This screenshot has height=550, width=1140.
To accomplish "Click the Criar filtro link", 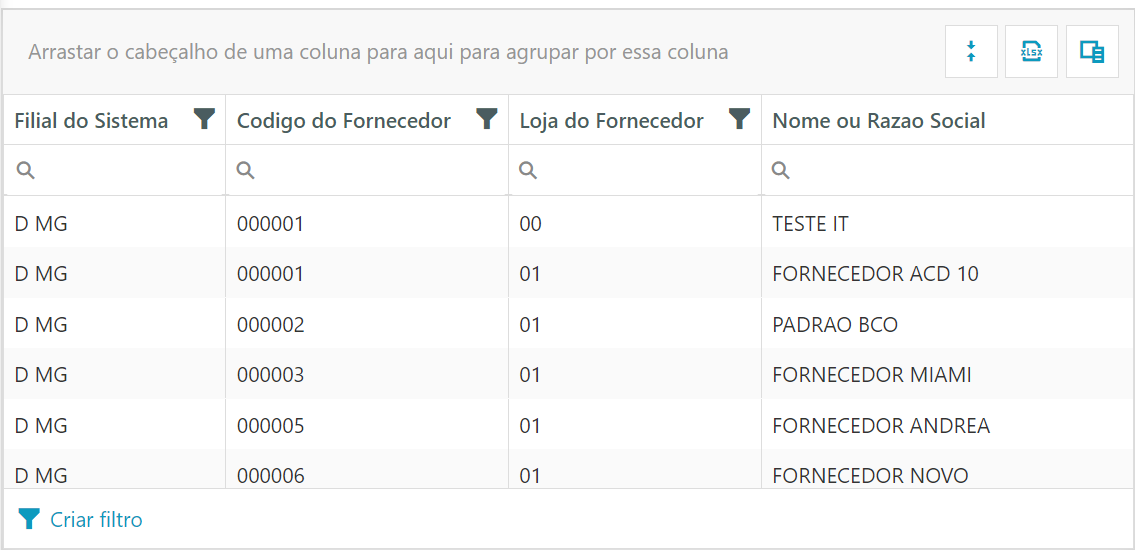I will click(96, 520).
